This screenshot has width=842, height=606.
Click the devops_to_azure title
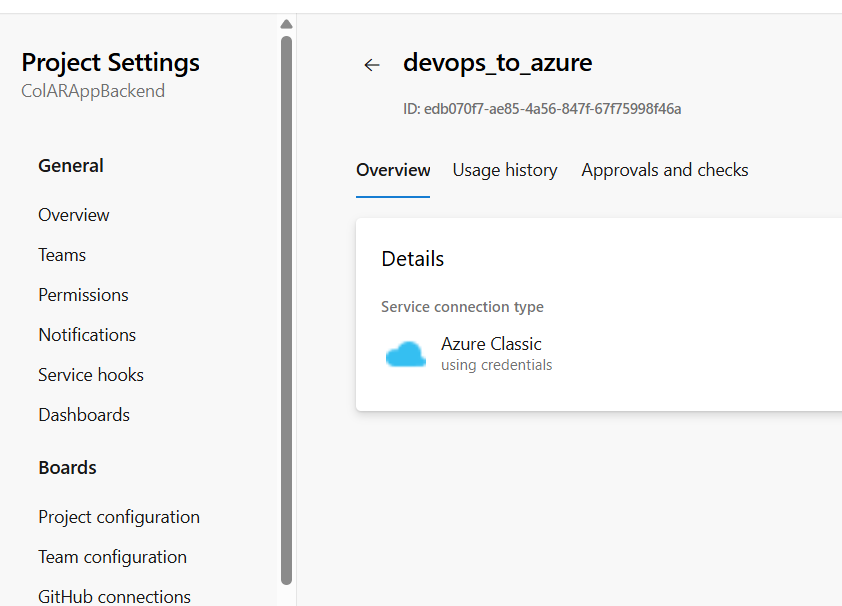point(497,63)
